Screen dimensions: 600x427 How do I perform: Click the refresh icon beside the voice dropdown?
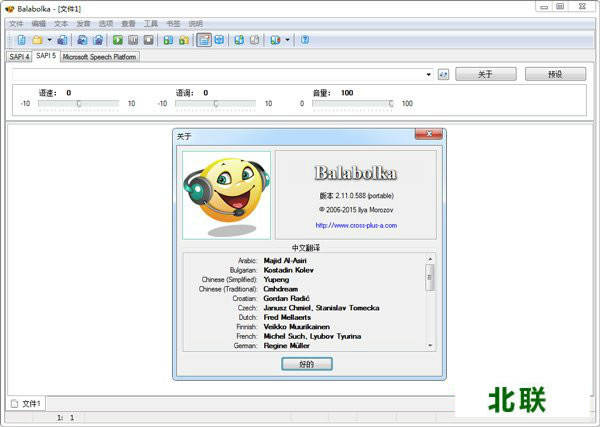click(443, 74)
